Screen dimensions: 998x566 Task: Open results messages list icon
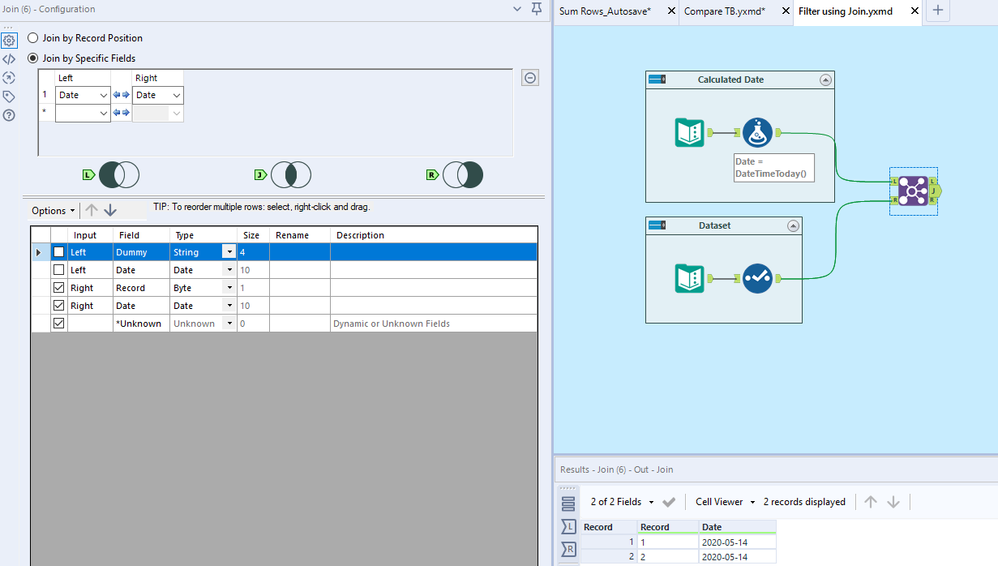(568, 504)
